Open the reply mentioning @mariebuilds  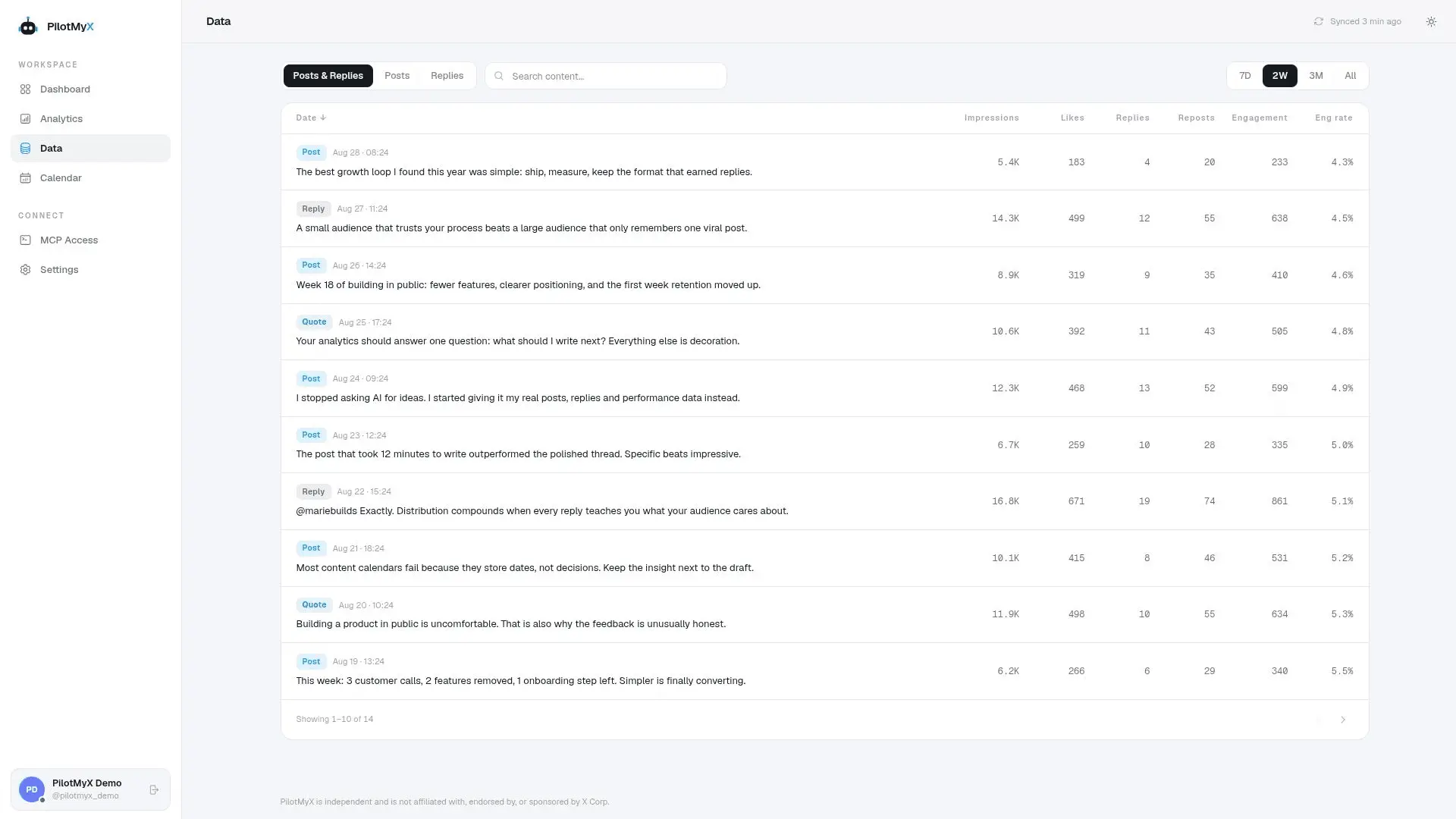tap(541, 511)
